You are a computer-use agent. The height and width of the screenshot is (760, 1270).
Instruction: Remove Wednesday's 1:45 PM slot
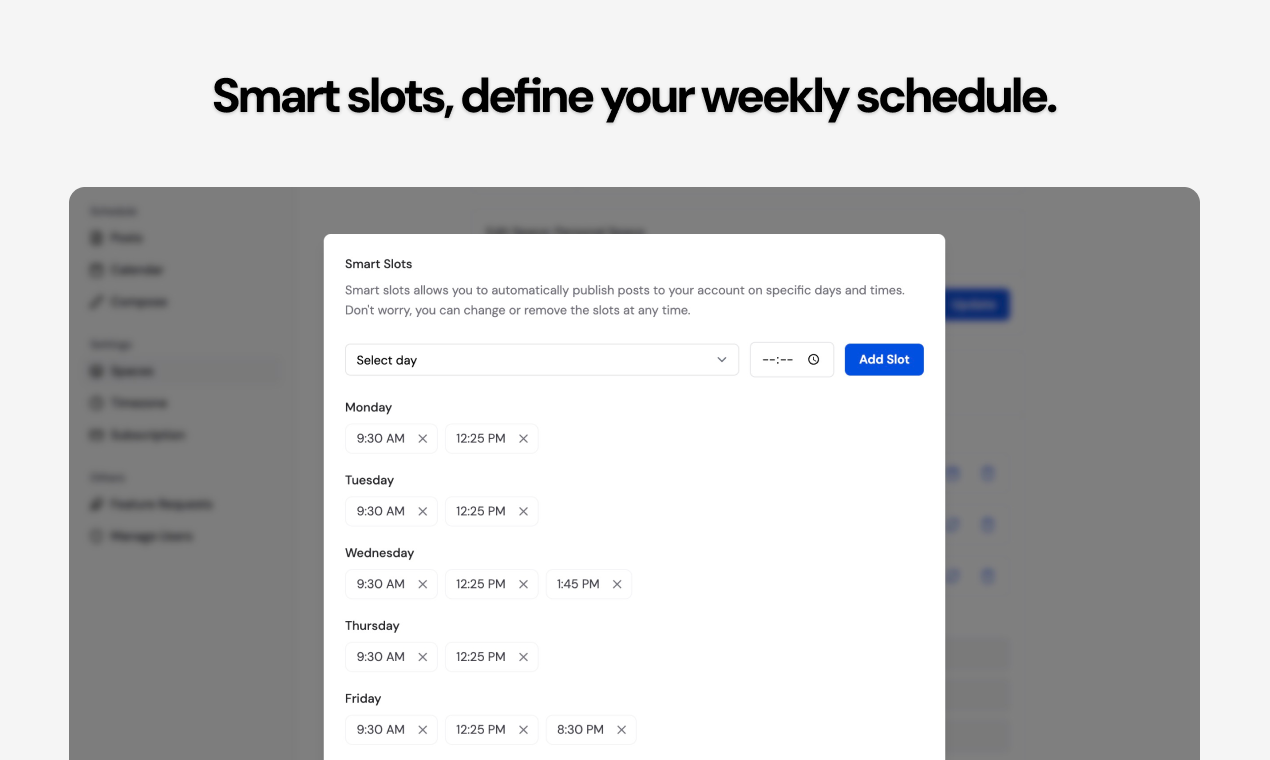click(617, 583)
